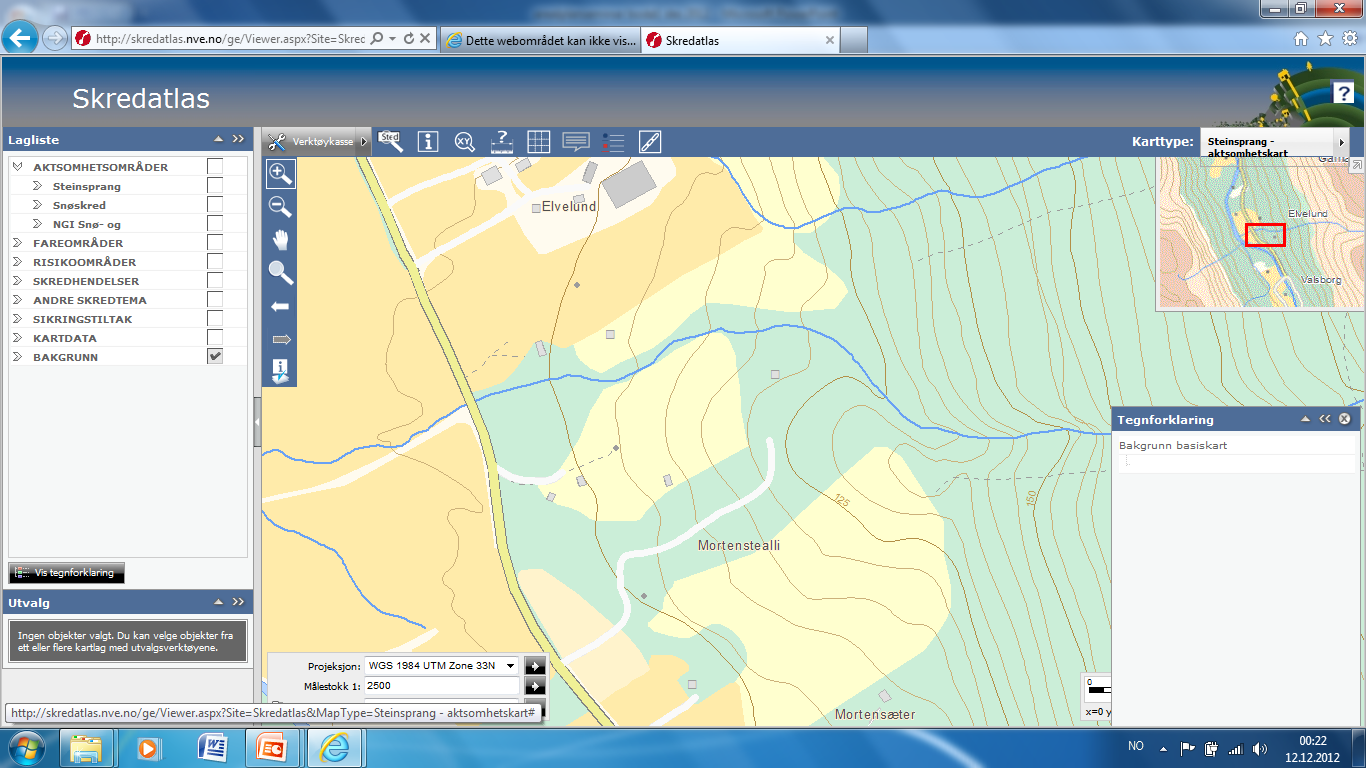Click the grid tool icon

pyautogui.click(x=539, y=142)
